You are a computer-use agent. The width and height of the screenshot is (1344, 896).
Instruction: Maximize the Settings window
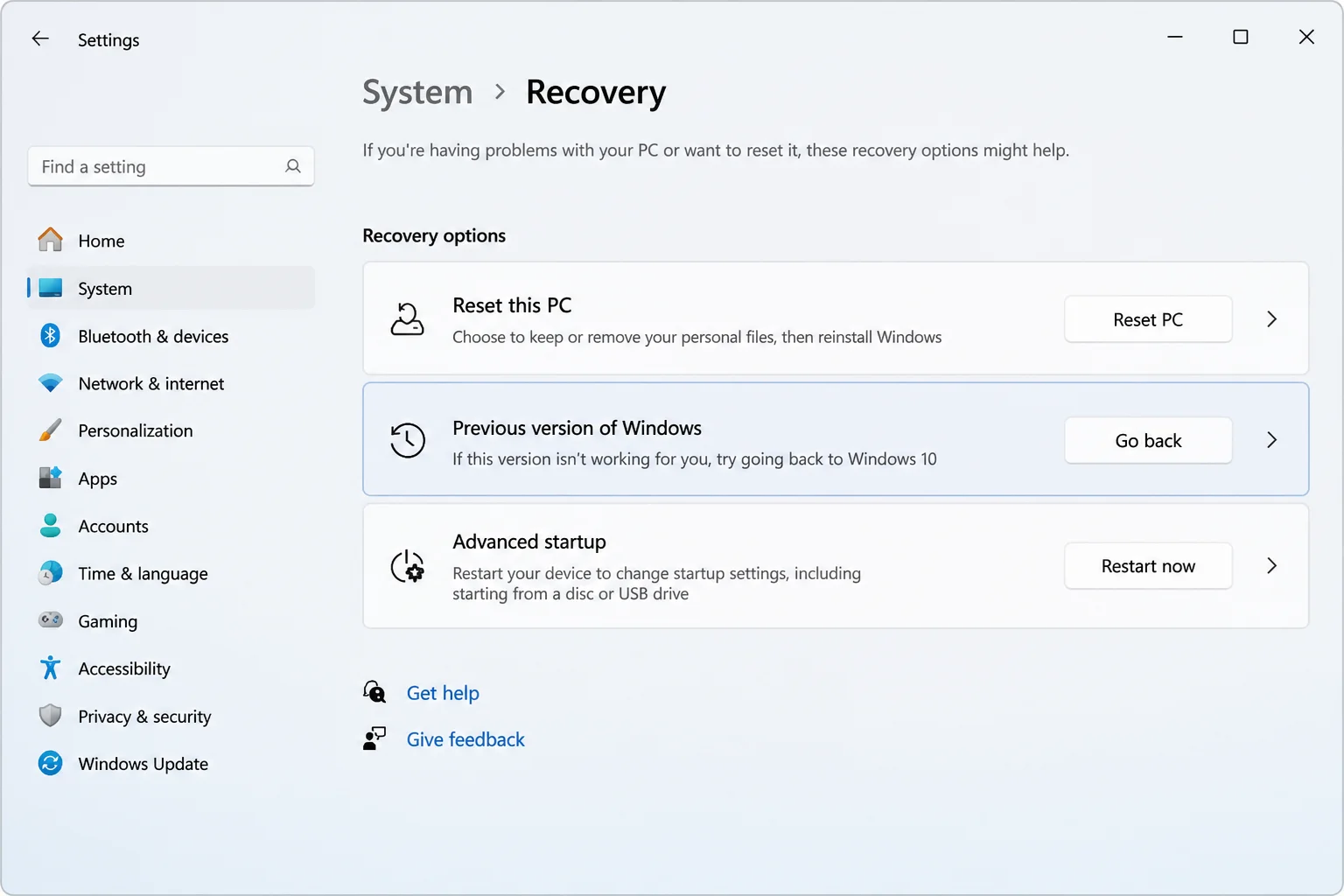pos(1241,37)
